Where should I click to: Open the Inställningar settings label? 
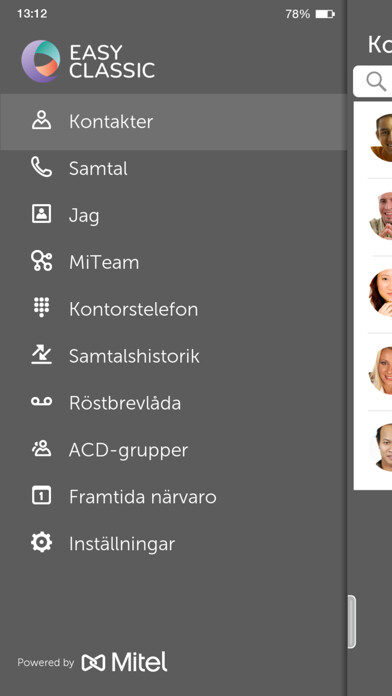click(x=122, y=544)
